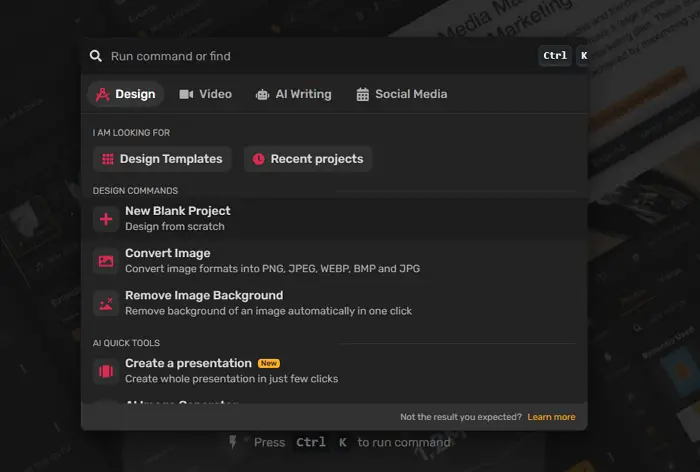Click 'Design from scratch' subtitle
700x472 pixels.
(175, 226)
